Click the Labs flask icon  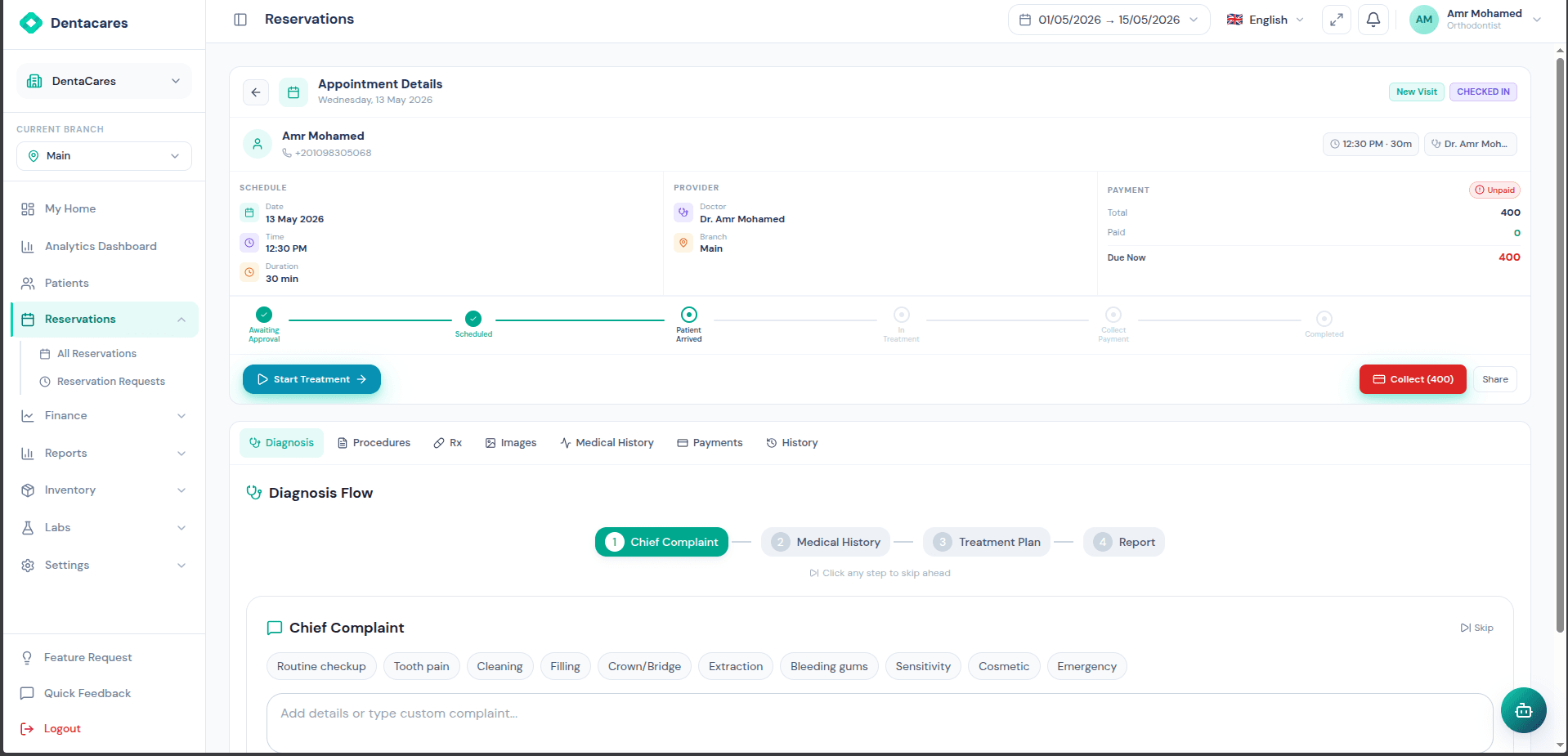28,528
